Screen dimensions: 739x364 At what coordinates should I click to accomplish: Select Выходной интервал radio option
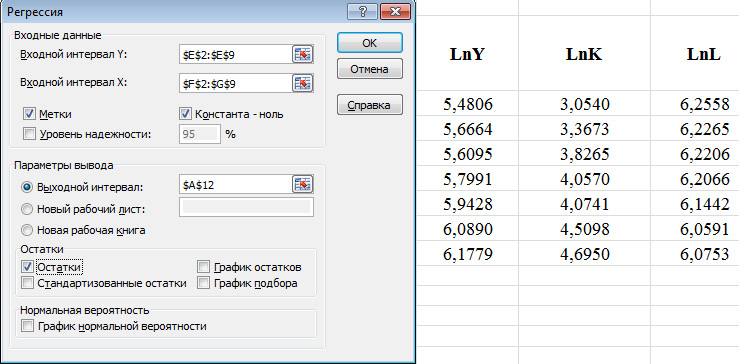(27, 187)
